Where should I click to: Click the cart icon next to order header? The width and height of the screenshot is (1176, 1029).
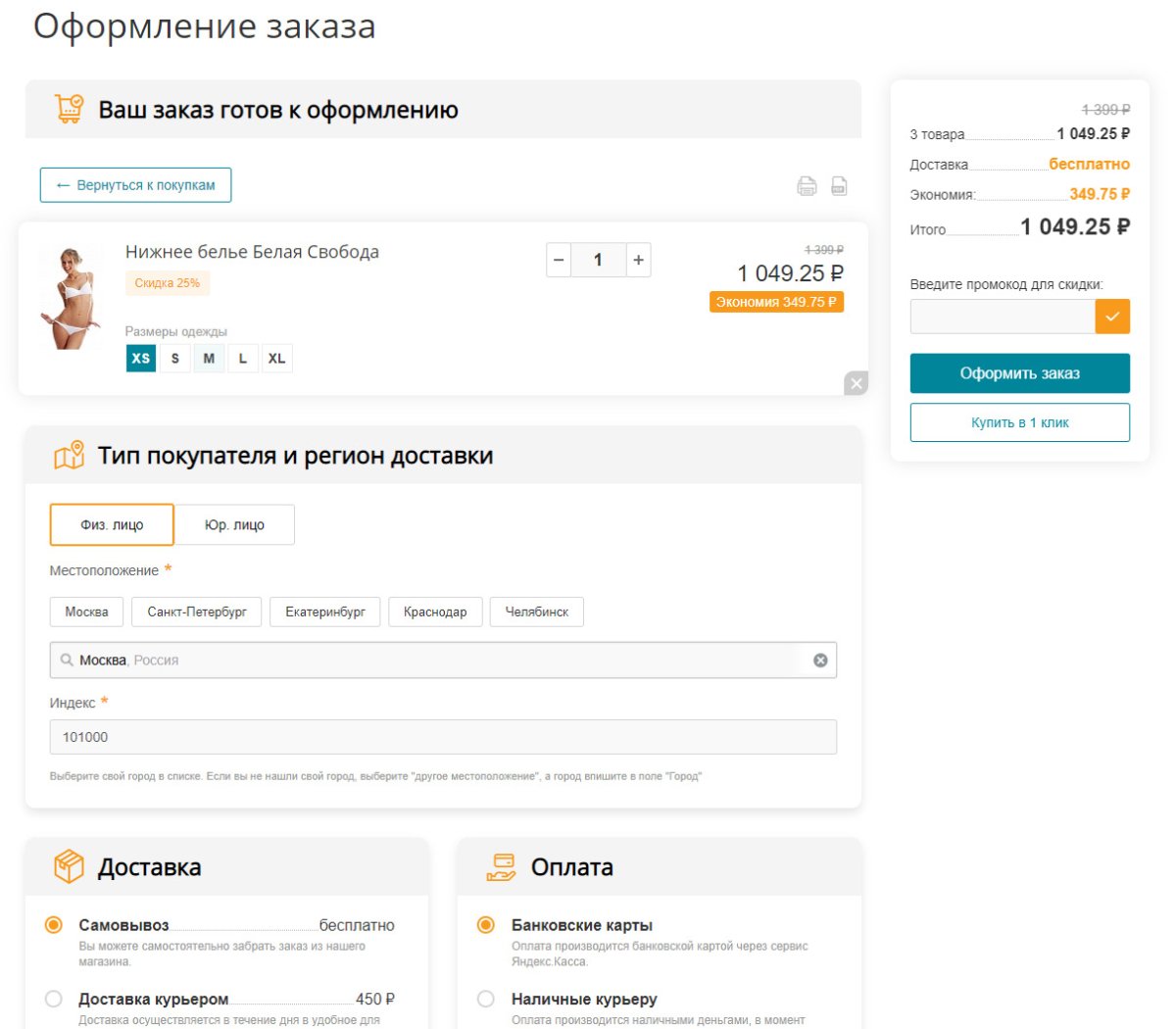[69, 109]
